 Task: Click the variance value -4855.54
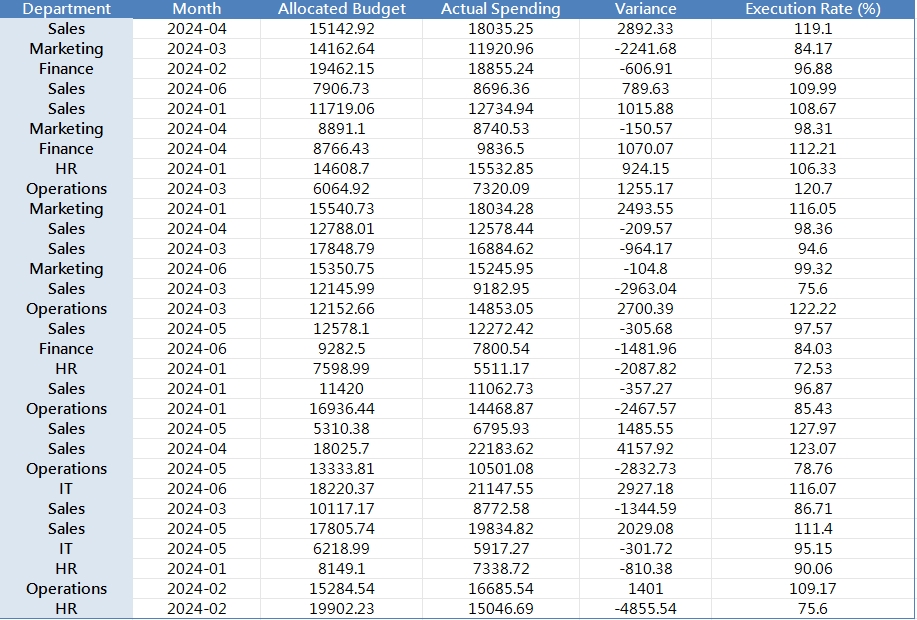point(645,609)
